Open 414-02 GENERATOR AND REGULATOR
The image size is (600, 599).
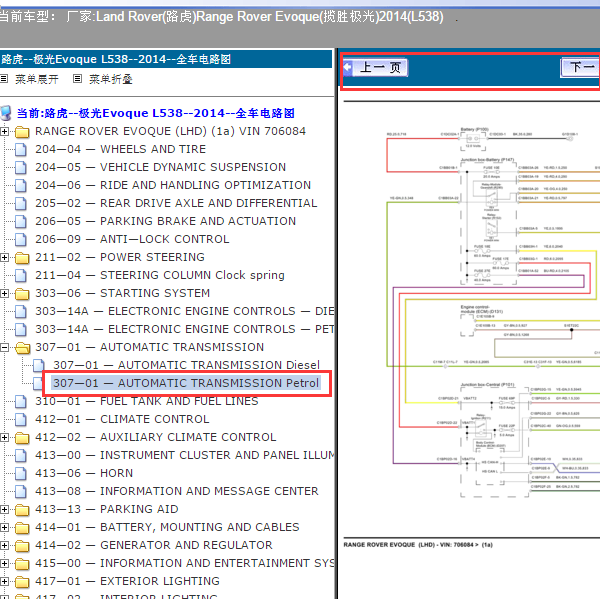pos(154,545)
